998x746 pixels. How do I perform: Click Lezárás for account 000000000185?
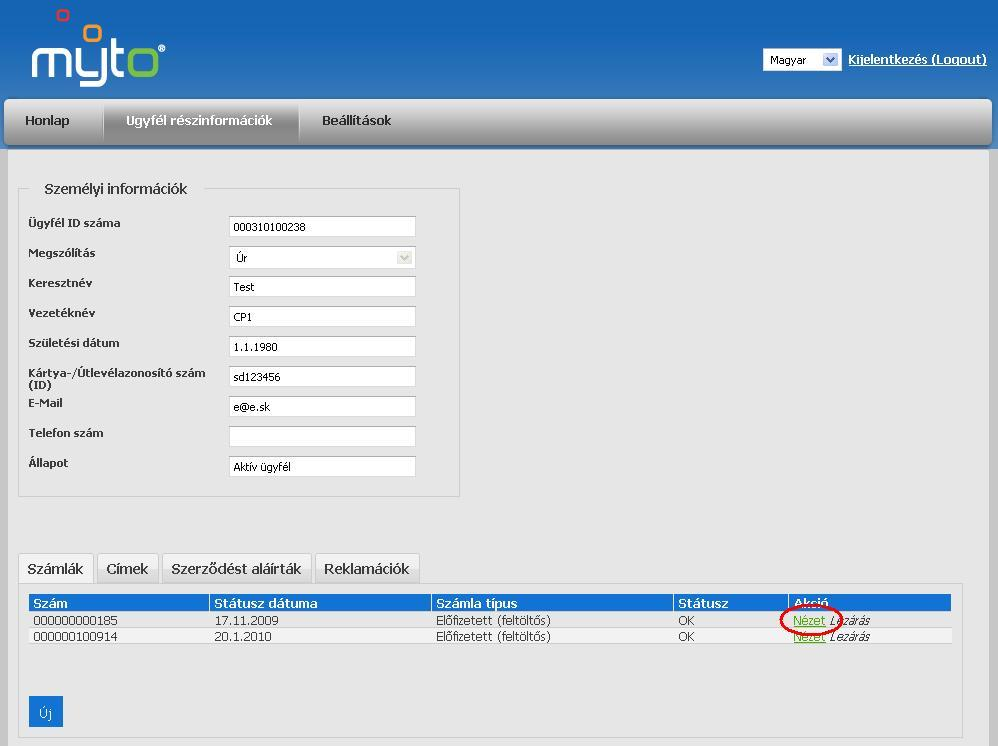tap(850, 621)
